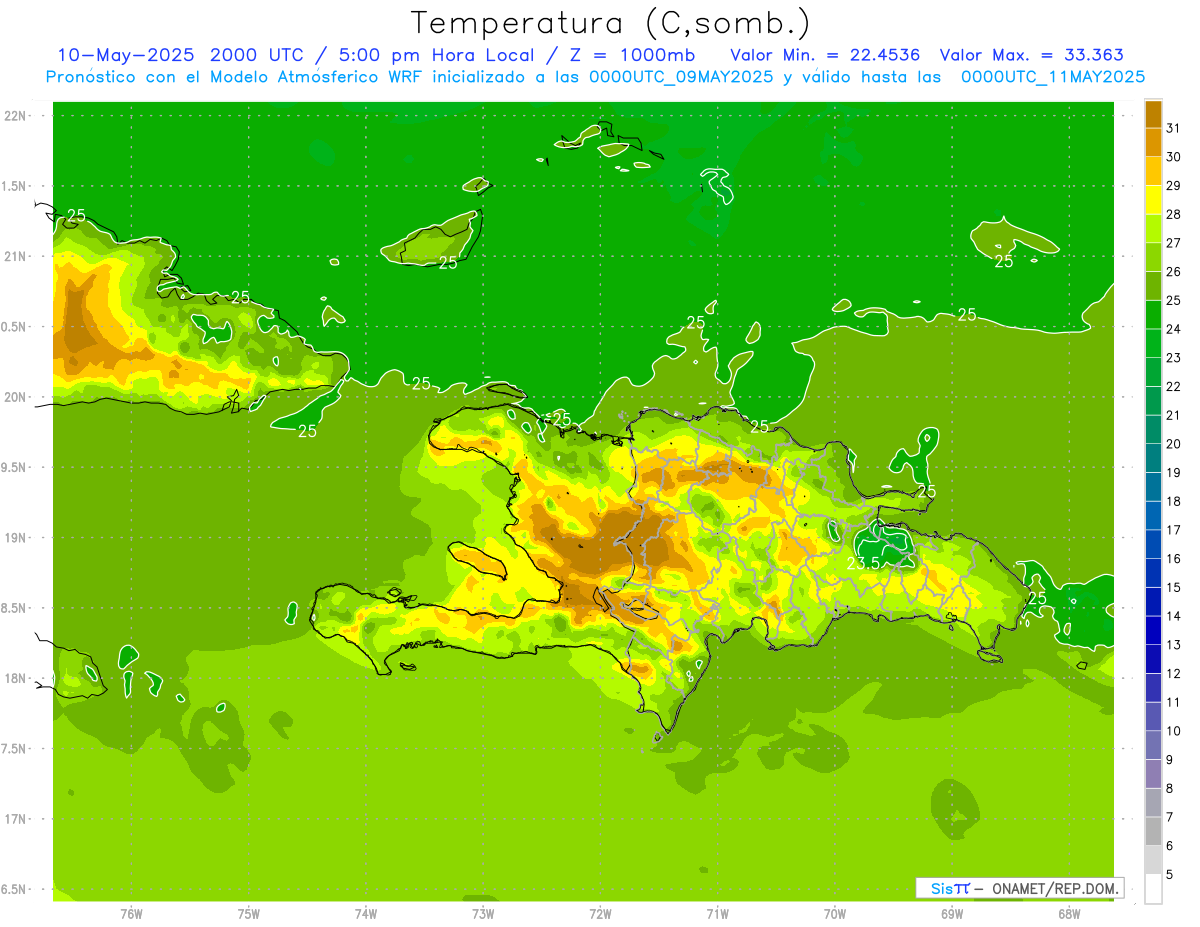Click the gray legend swatch between 6 and 7

tap(1153, 831)
